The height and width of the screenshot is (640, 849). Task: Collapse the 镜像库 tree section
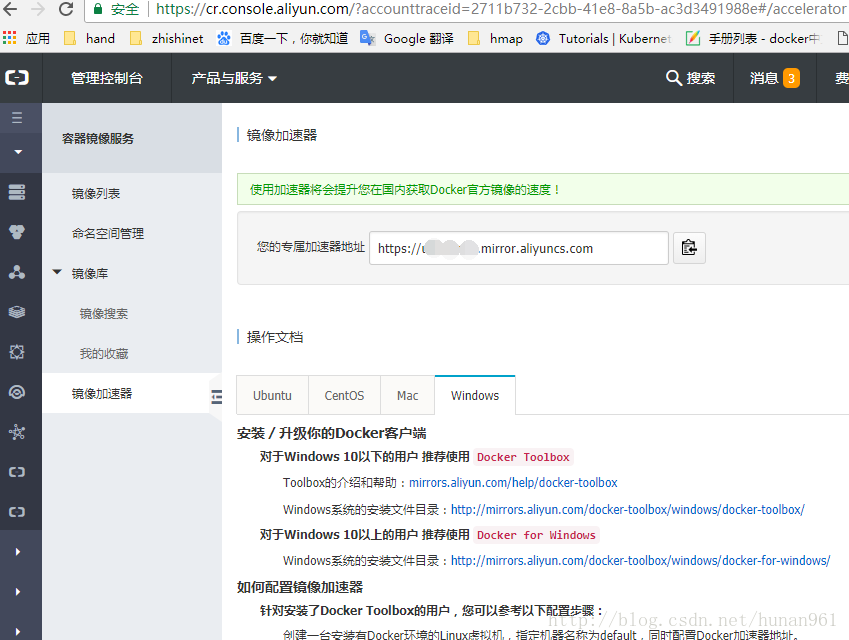point(57,273)
